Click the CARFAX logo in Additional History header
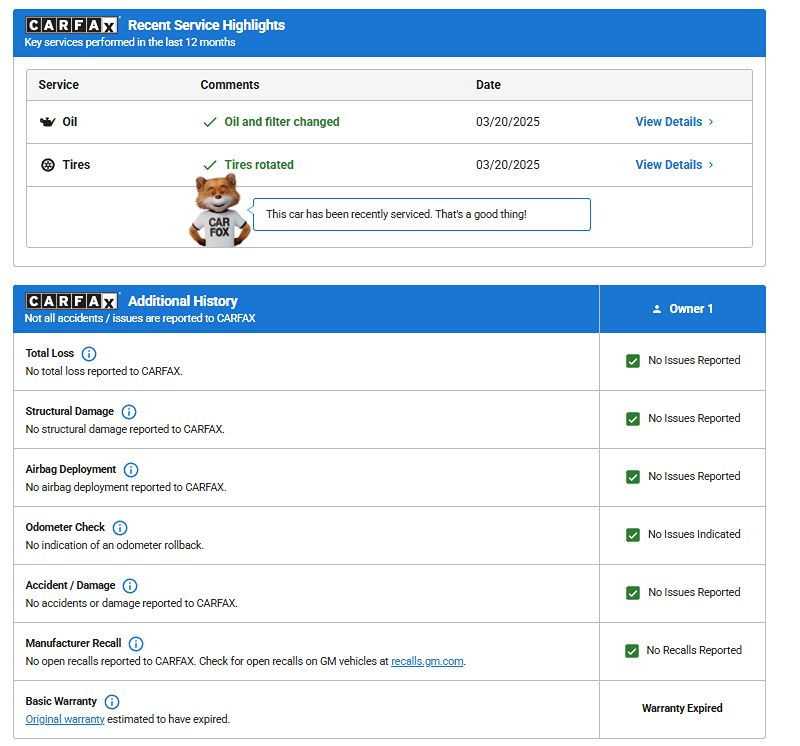 click(x=71, y=301)
